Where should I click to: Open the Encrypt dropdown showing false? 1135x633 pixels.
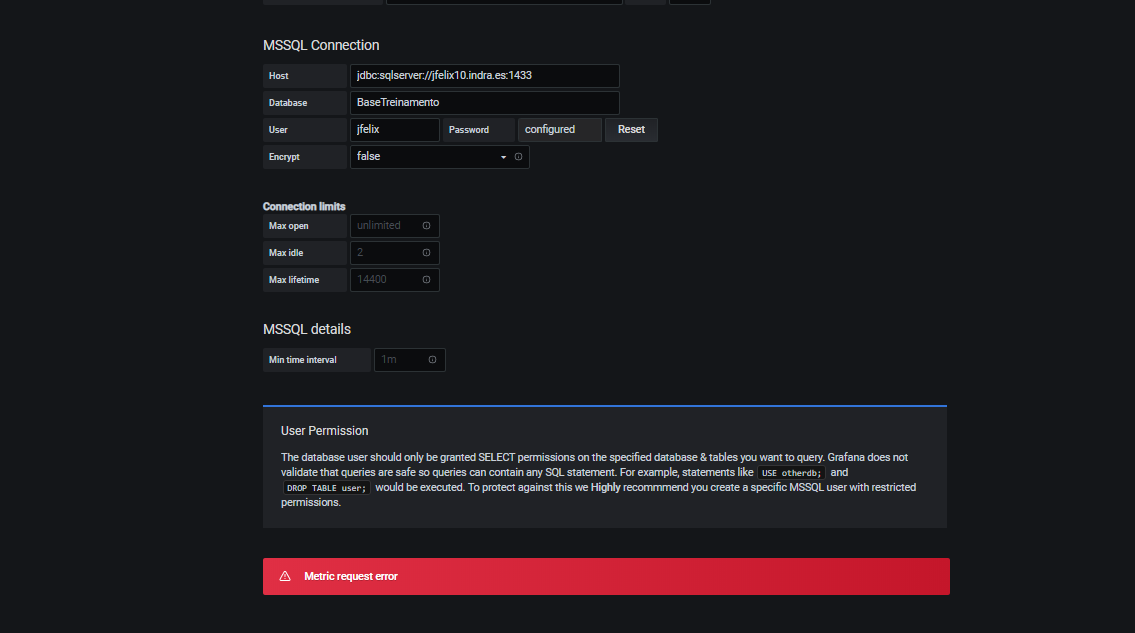click(x=430, y=156)
